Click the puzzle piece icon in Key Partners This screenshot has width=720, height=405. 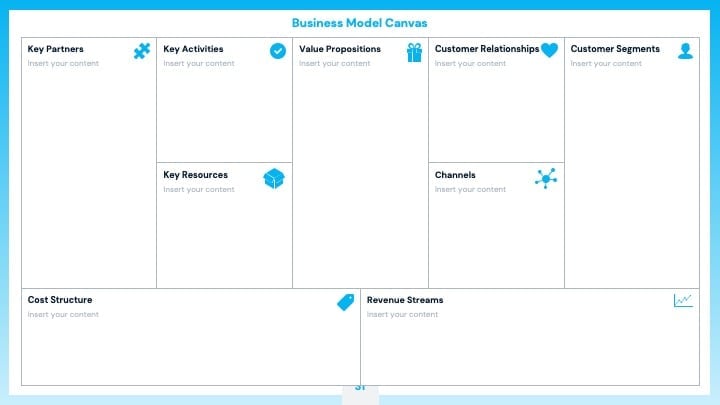pos(142,51)
